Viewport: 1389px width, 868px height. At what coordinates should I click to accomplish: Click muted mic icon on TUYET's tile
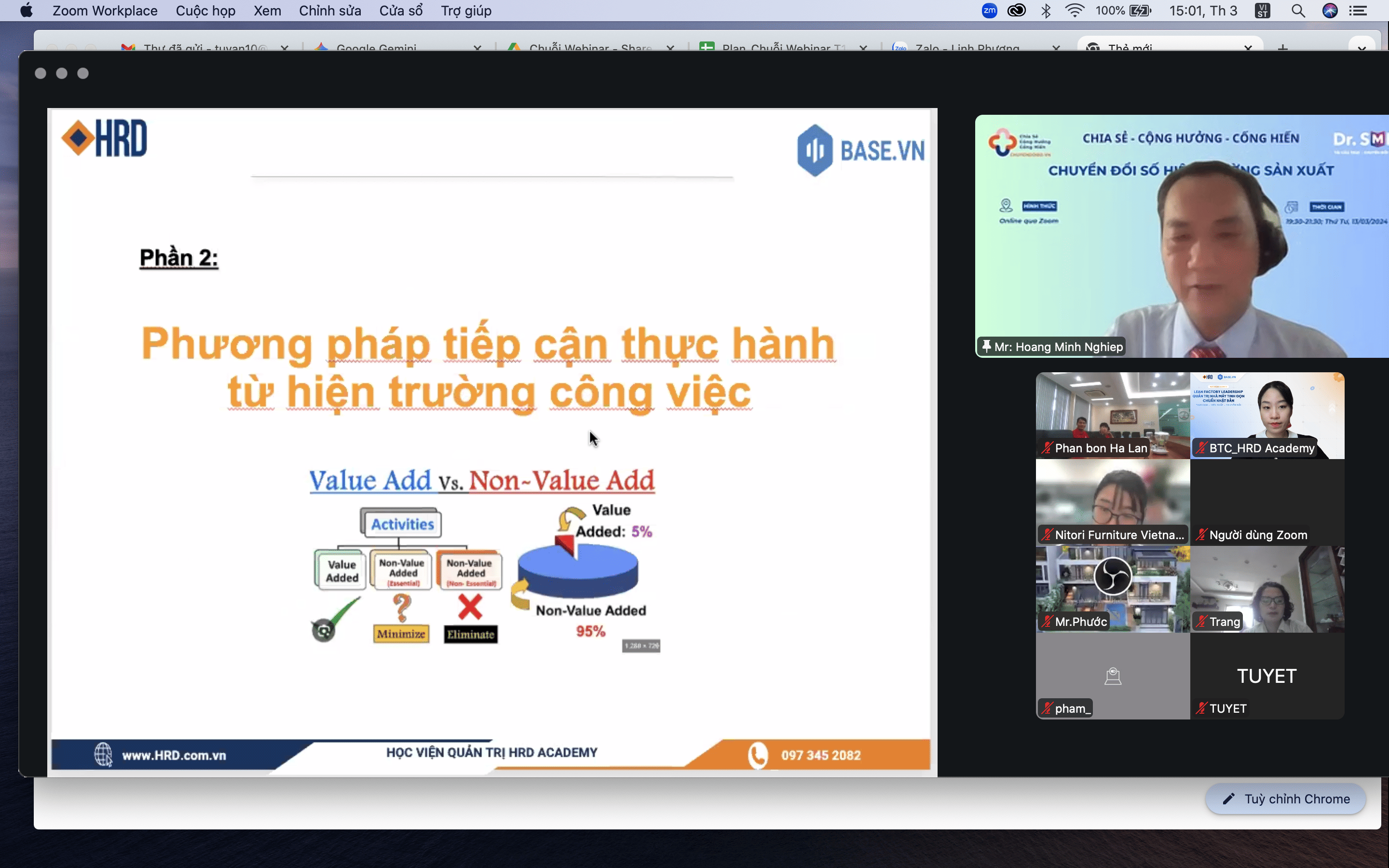[x=1201, y=708]
